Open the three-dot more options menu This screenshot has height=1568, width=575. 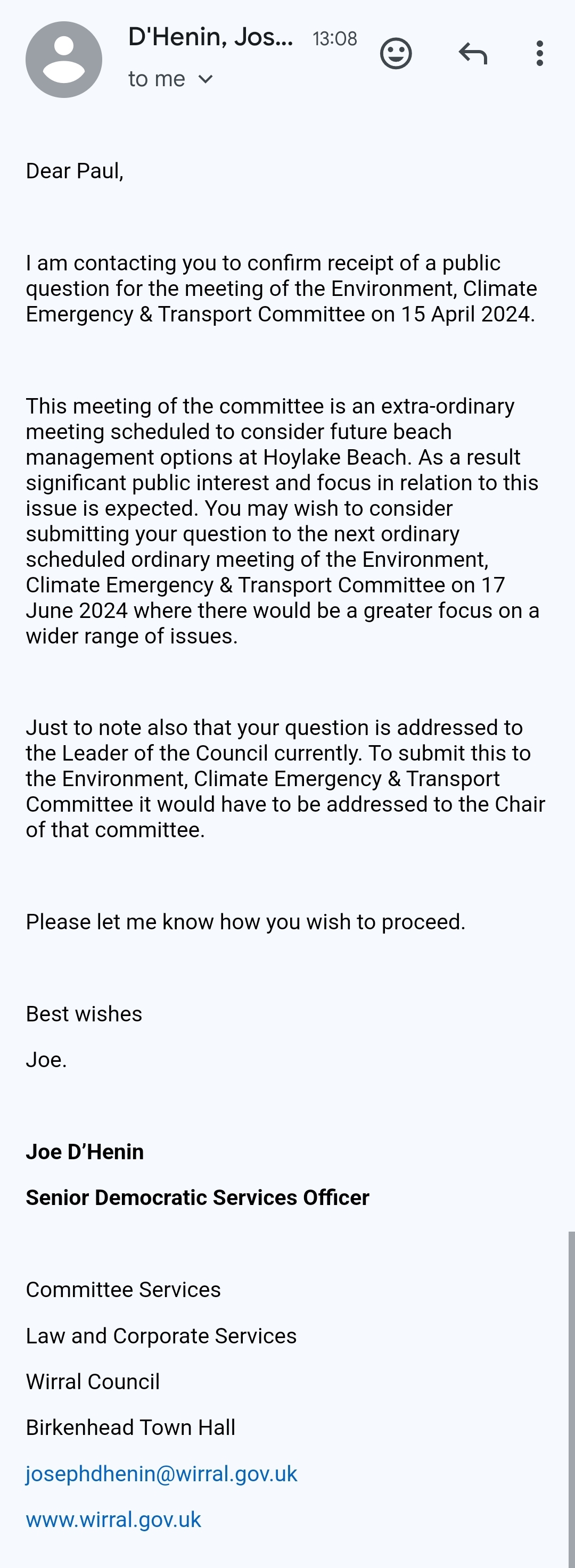tap(539, 54)
